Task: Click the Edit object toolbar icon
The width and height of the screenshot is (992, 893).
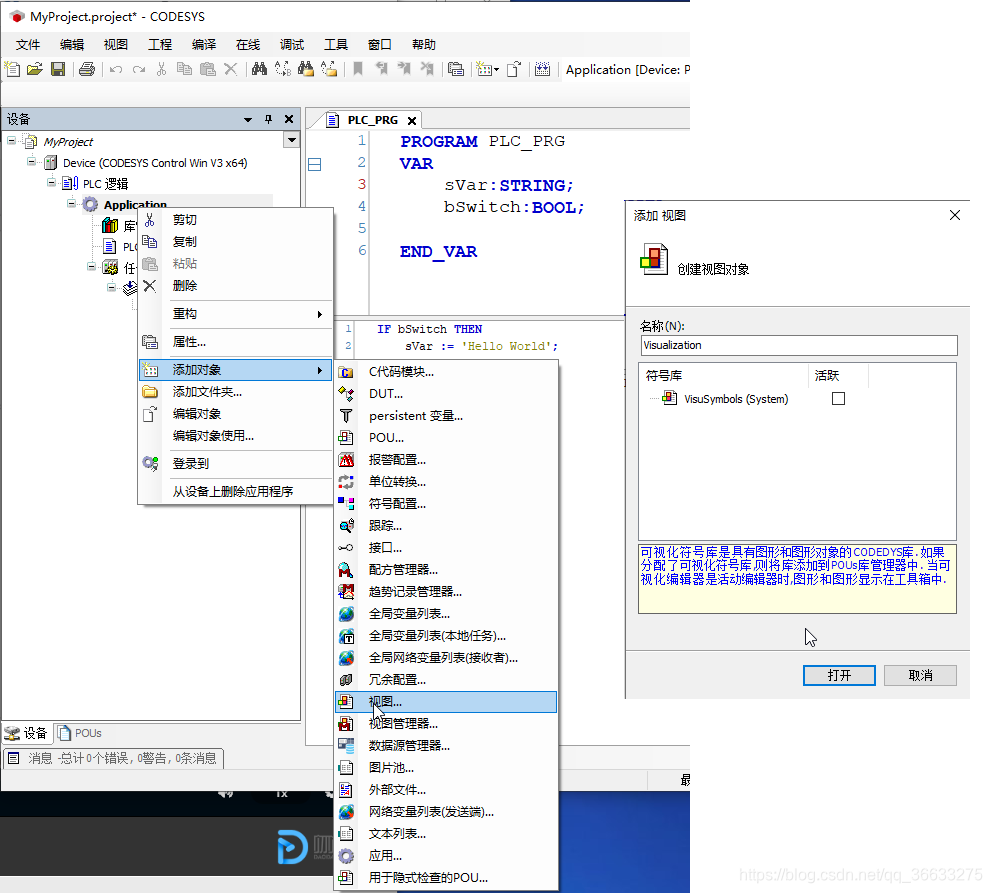Action: tap(514, 69)
